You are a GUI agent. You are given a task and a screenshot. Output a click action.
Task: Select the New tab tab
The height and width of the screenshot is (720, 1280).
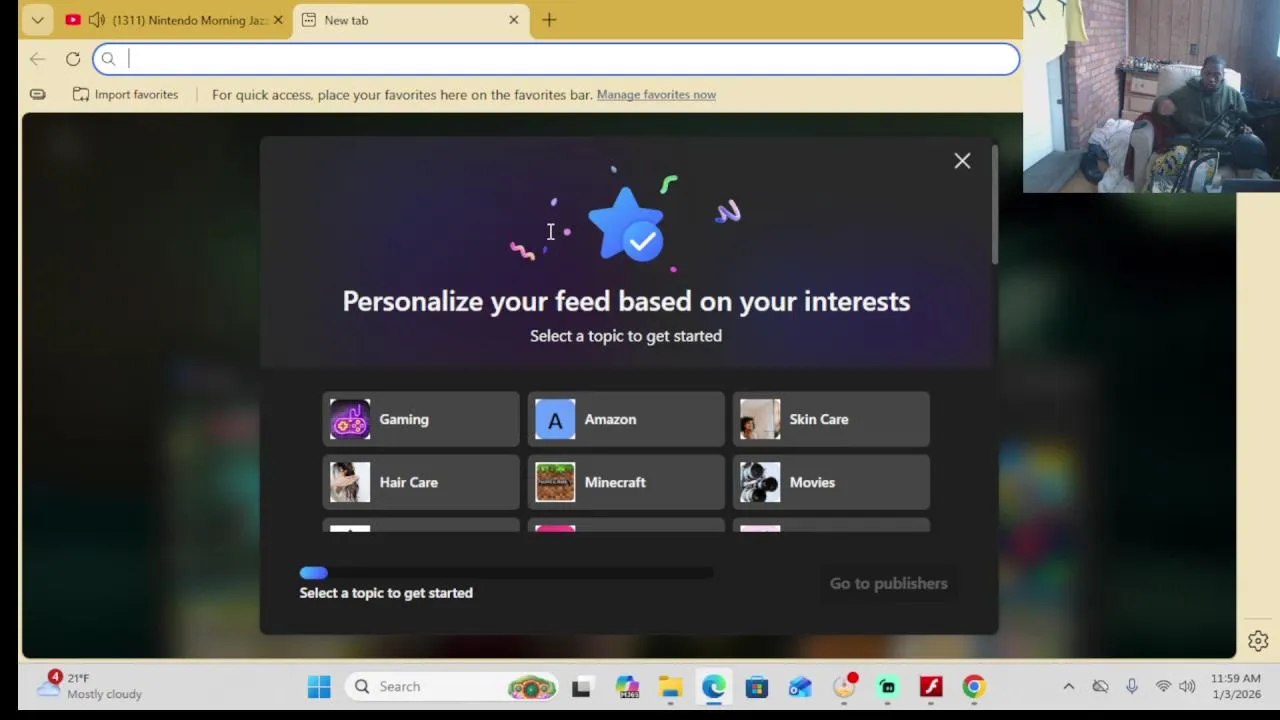(x=411, y=20)
